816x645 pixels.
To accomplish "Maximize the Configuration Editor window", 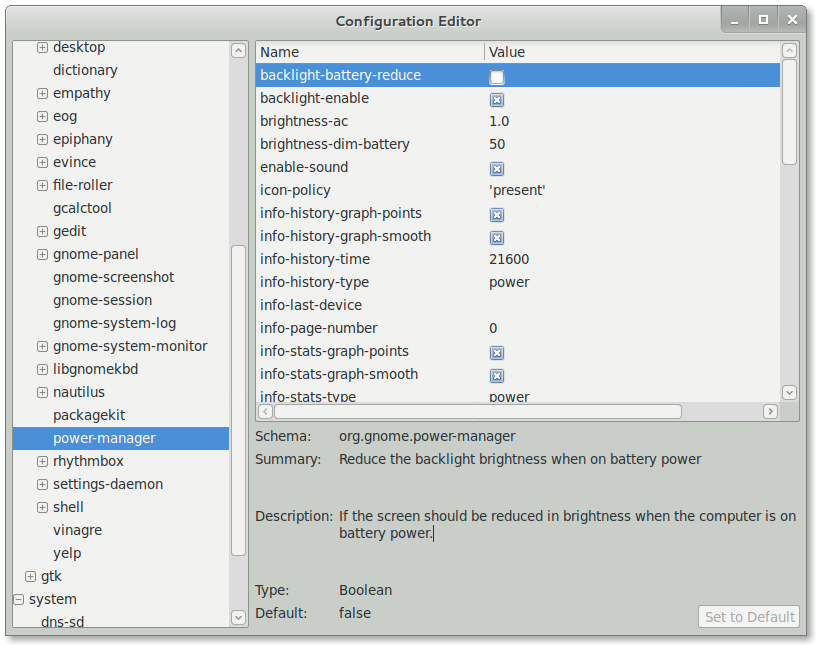I will (x=763, y=20).
